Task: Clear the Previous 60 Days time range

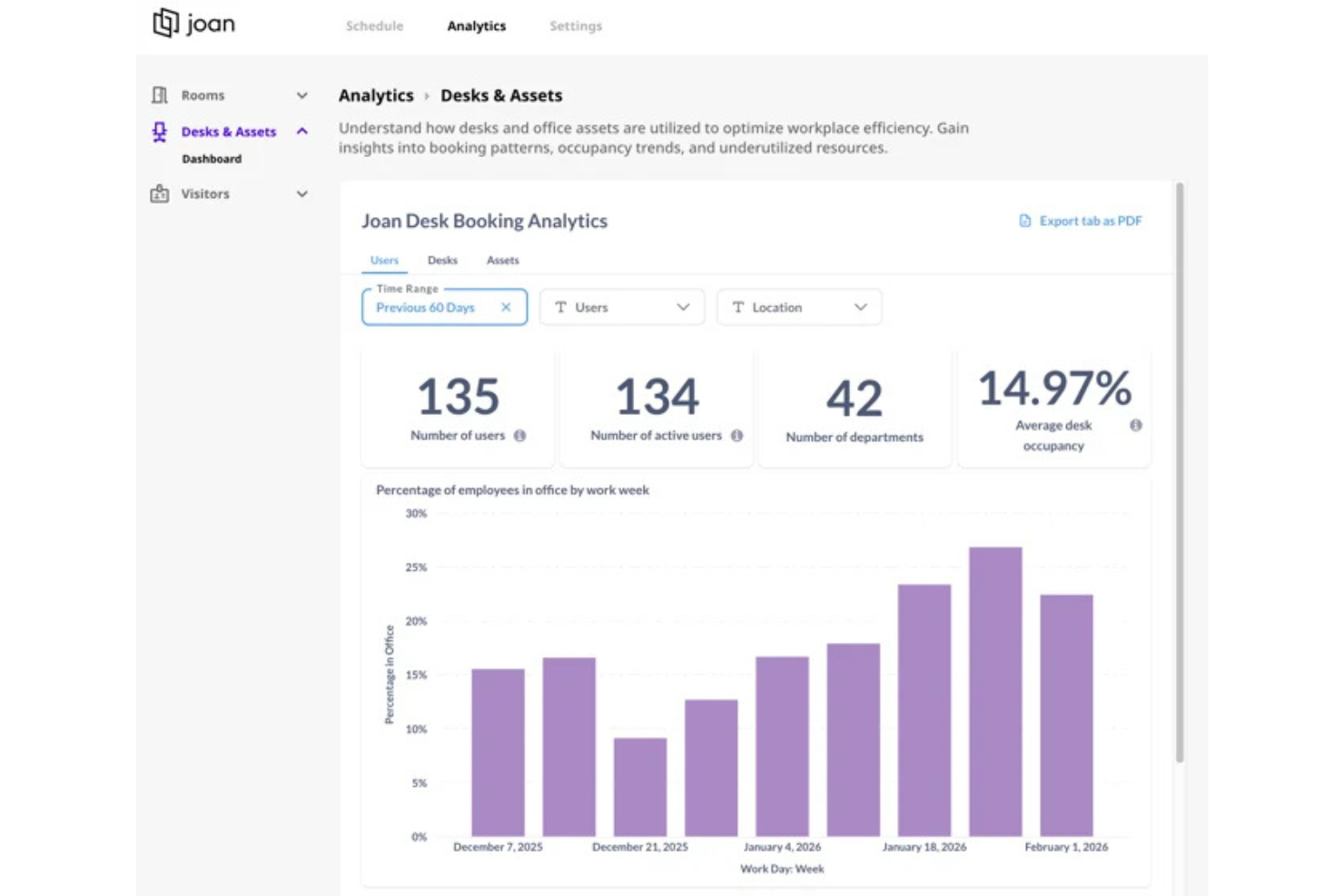Action: 506,307
